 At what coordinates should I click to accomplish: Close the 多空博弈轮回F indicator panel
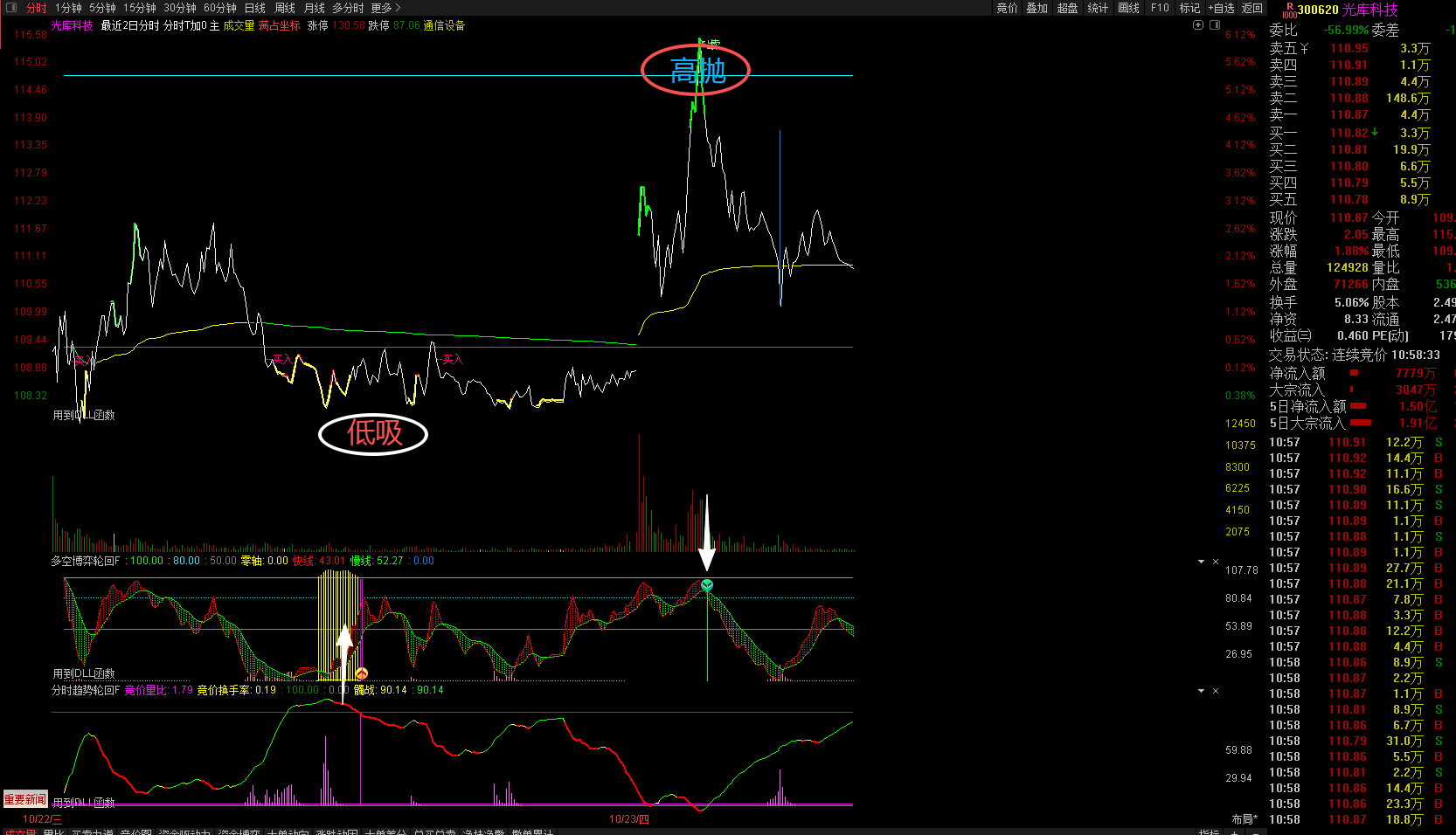coord(1216,562)
